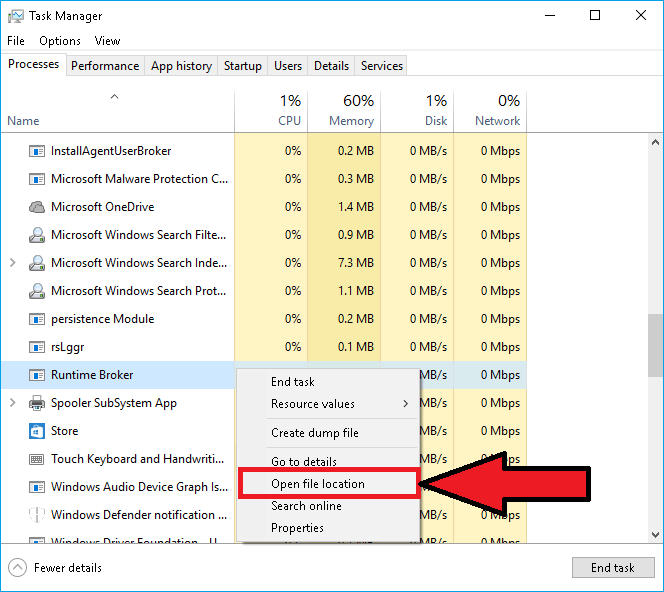This screenshot has width=664, height=592.
Task: Switch to the Startup tab
Action: click(243, 66)
